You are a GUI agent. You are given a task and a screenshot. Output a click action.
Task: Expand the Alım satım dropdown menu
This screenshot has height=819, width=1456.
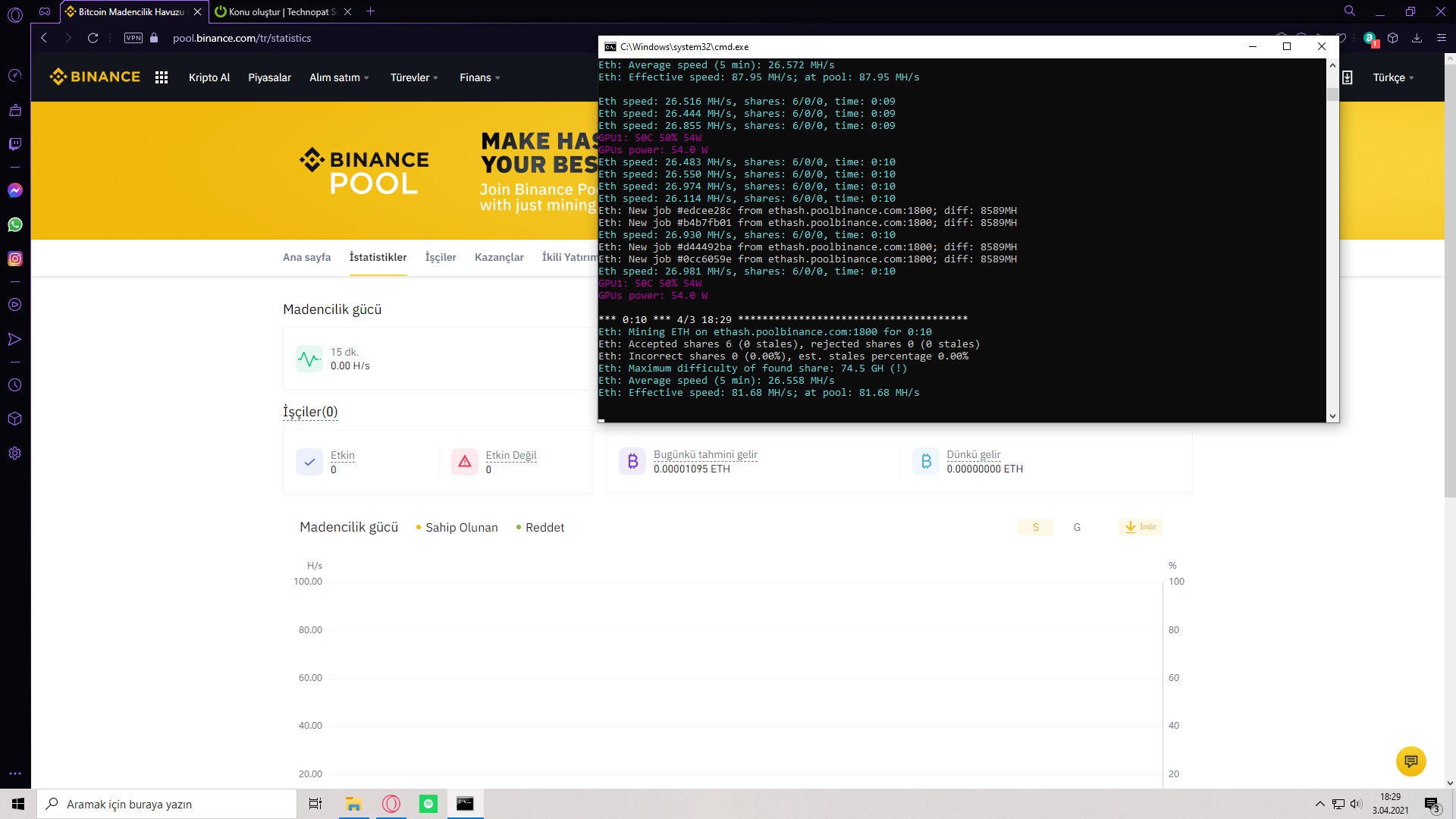tap(339, 77)
